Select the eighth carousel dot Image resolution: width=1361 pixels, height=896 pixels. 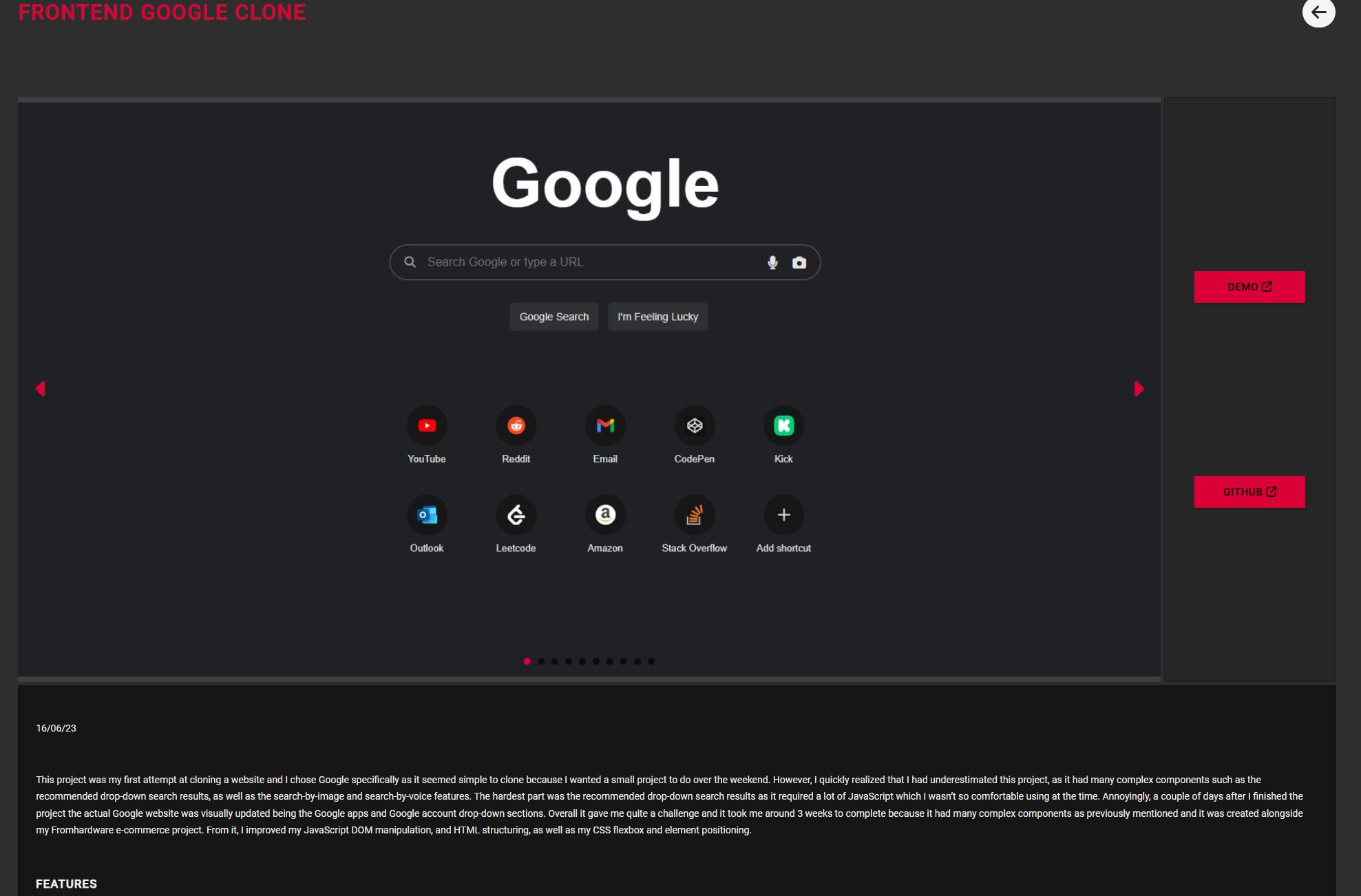[x=624, y=661]
